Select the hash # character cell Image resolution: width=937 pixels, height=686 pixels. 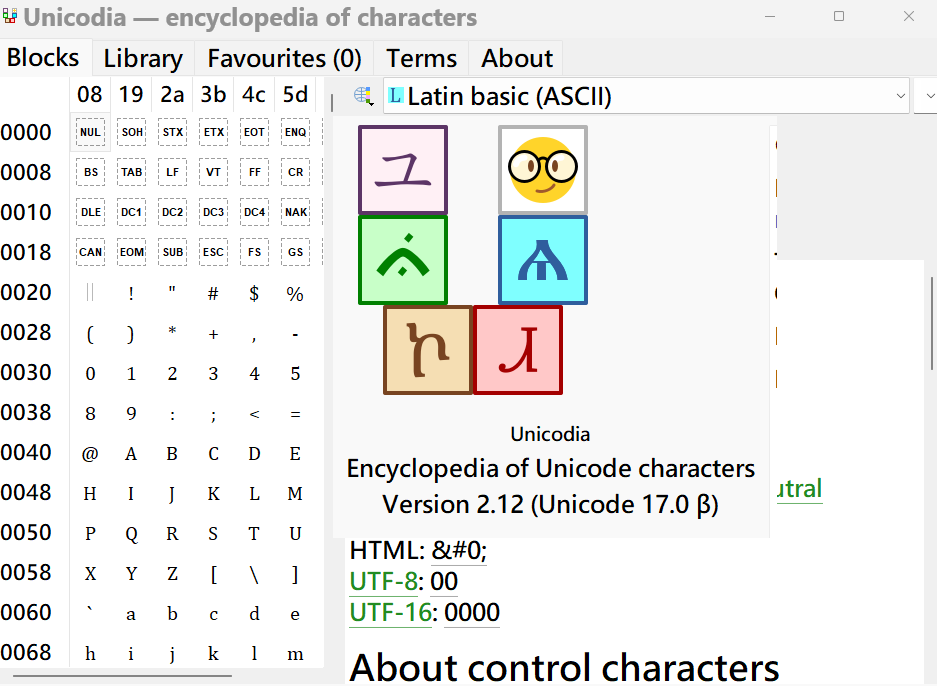[x=213, y=292]
